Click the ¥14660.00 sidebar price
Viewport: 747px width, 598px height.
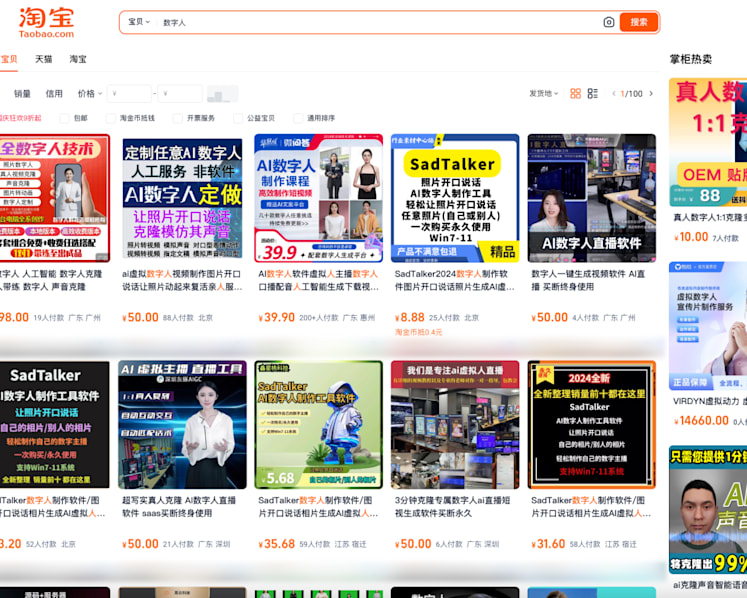701,421
